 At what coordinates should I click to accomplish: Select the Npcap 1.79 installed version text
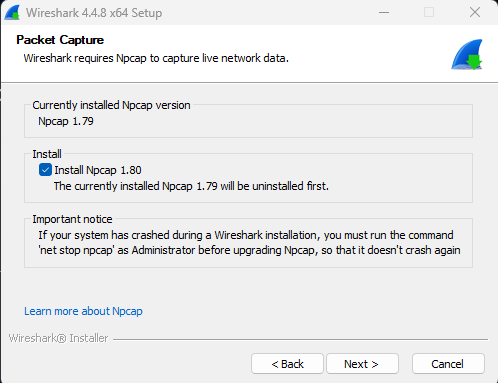(66, 121)
